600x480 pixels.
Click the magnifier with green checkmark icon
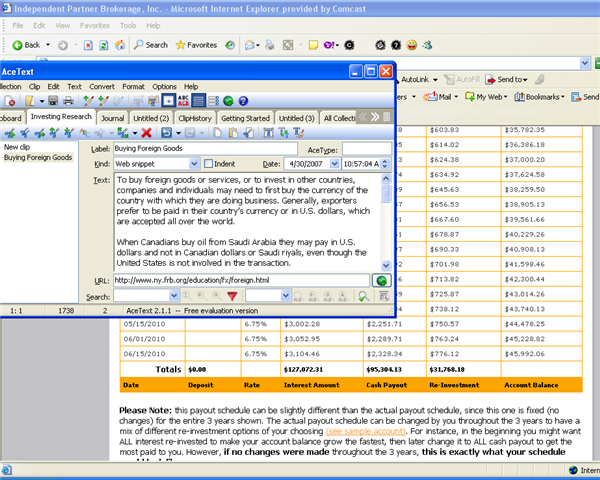pos(364,296)
